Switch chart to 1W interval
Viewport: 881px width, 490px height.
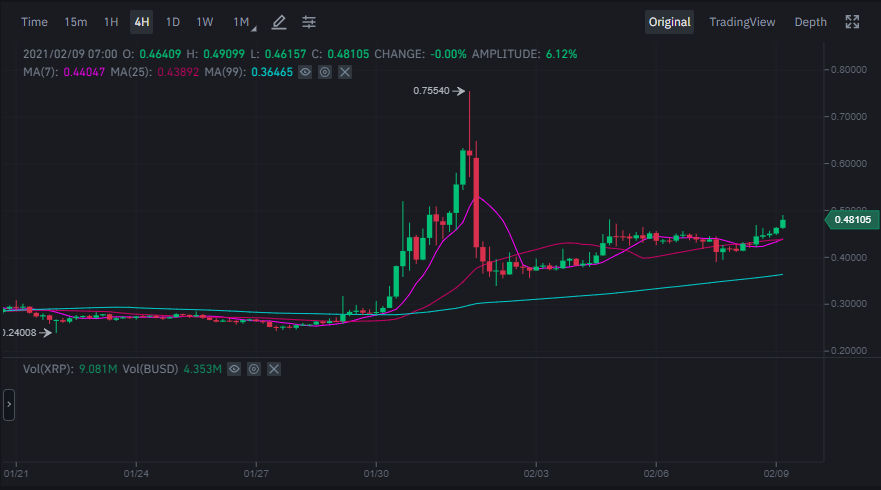coord(205,22)
